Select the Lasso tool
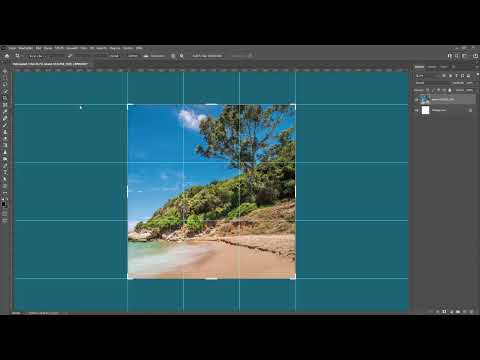 pyautogui.click(x=5, y=85)
